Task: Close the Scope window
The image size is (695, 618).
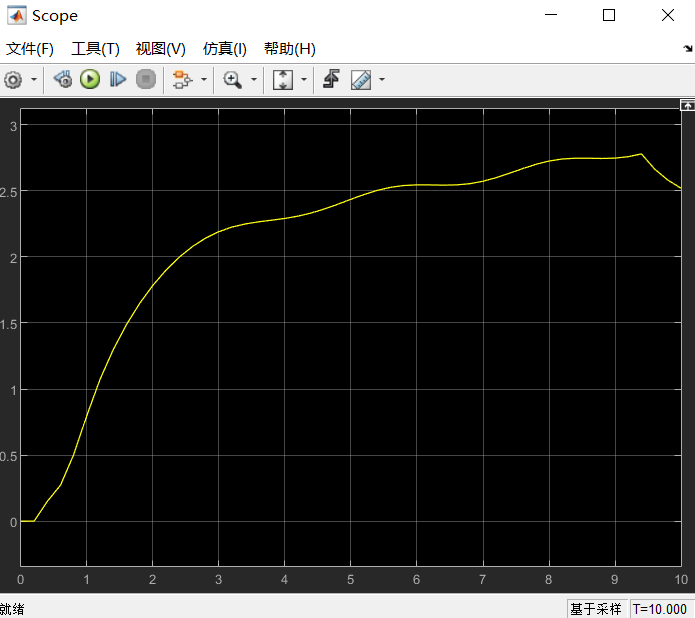Action: (x=668, y=15)
